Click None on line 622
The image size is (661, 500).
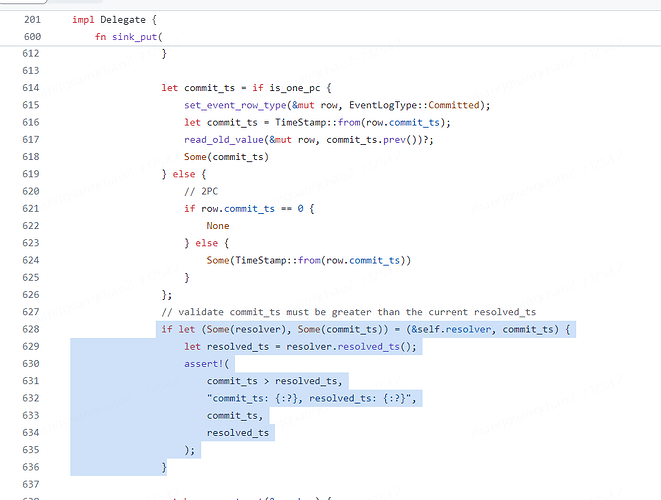(218, 226)
